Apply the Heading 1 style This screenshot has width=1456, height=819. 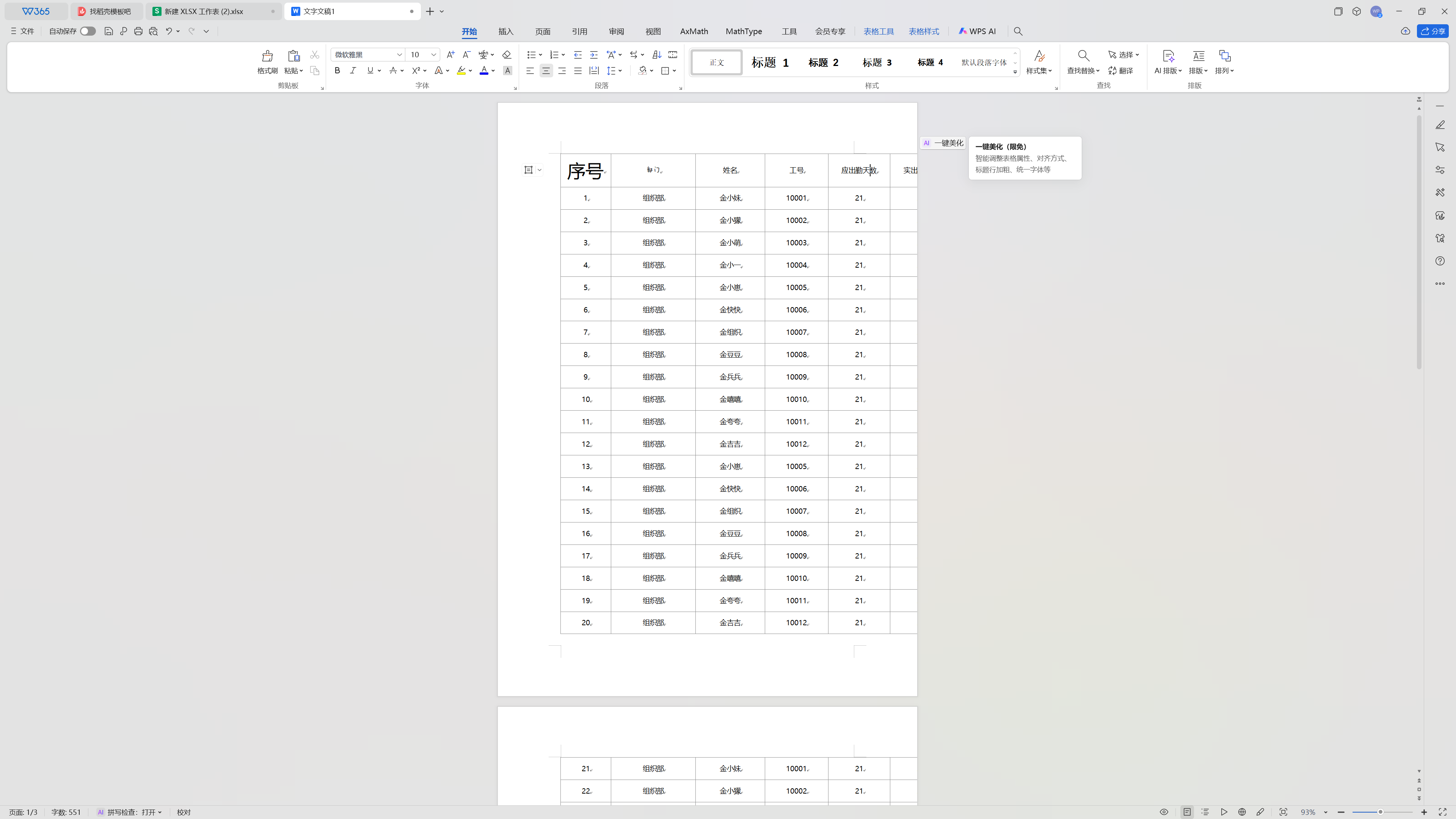coord(770,63)
